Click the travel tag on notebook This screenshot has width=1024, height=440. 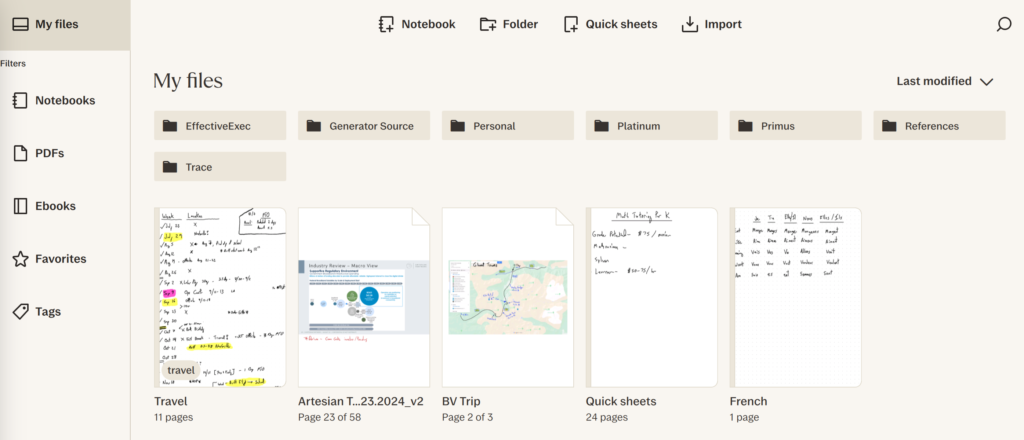(x=181, y=370)
